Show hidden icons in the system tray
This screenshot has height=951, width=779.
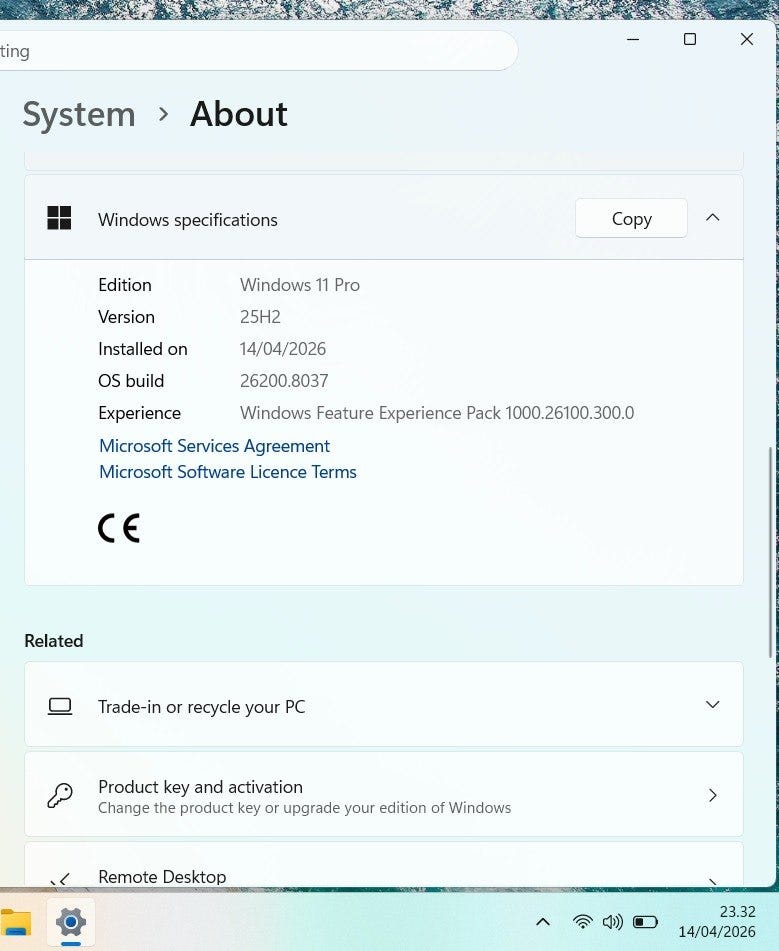point(543,922)
